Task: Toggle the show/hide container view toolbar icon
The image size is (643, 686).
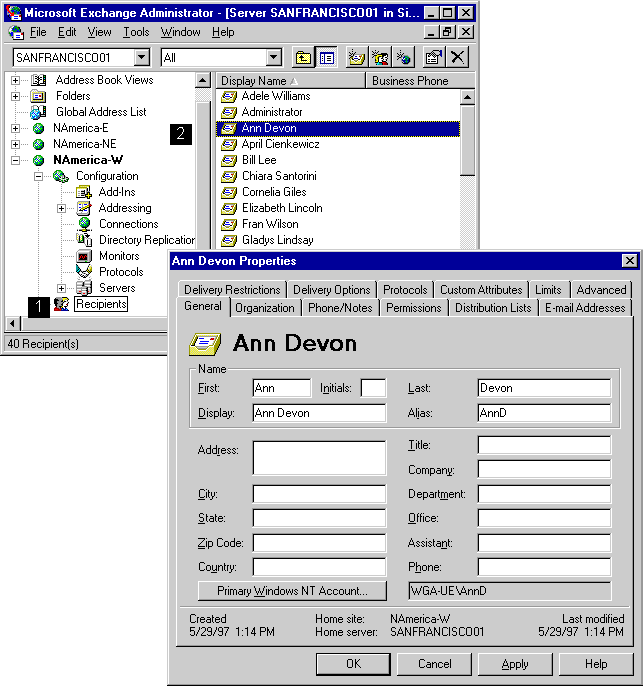Action: tap(326, 57)
